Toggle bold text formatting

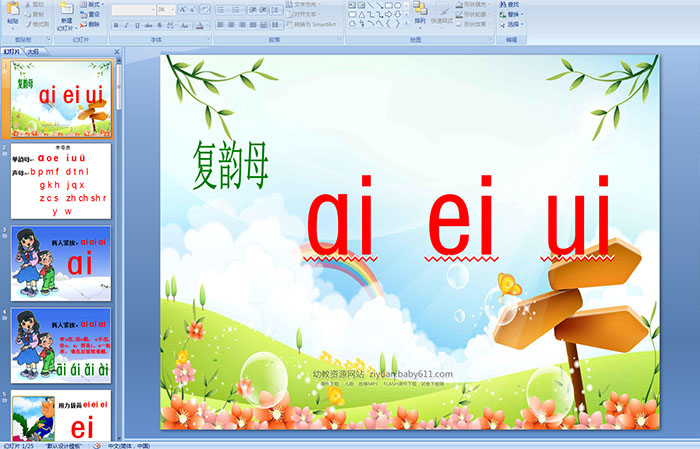(115, 24)
